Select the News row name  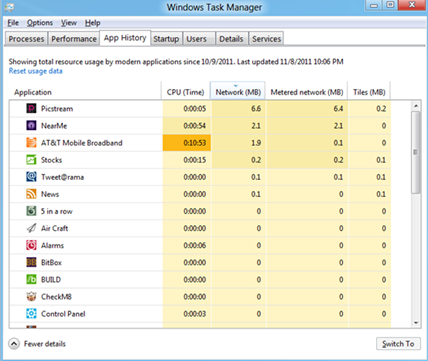(50, 194)
